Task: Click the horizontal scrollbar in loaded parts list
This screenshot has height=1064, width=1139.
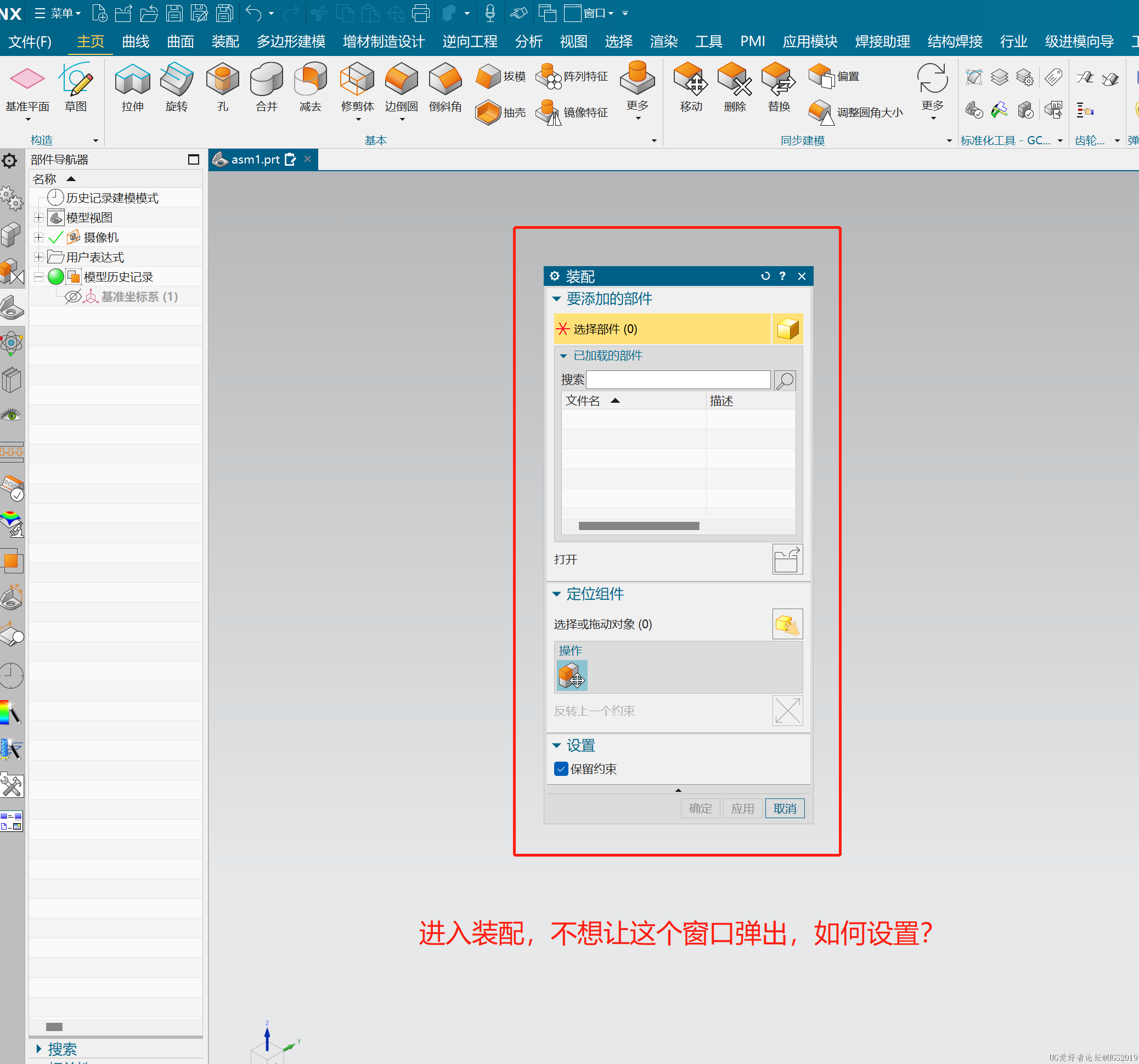Action: click(639, 526)
